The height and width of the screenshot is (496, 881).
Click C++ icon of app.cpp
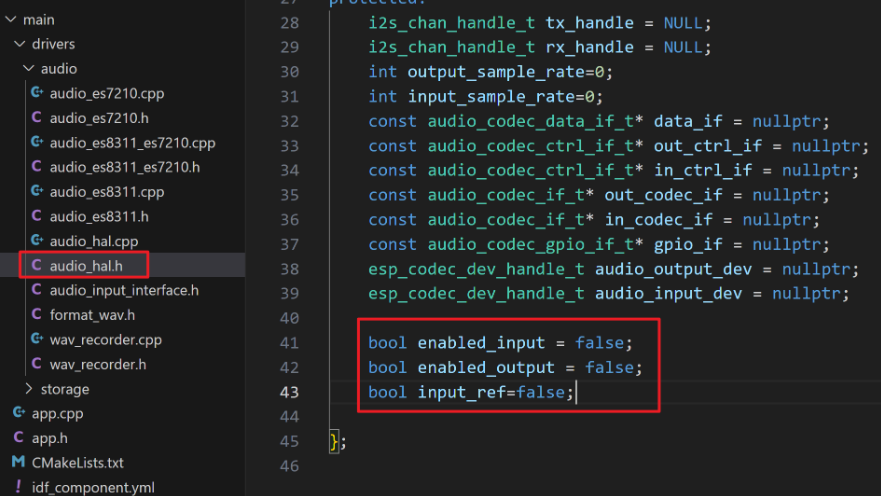pos(19,412)
